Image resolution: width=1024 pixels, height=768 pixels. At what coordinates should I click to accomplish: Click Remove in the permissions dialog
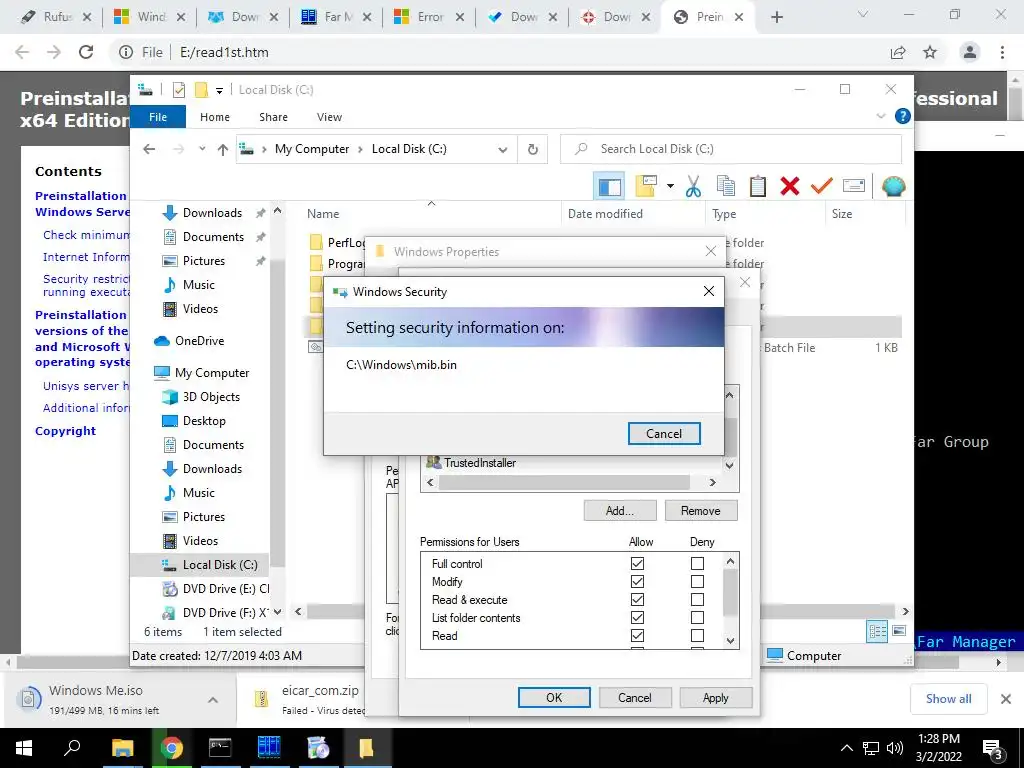click(701, 511)
